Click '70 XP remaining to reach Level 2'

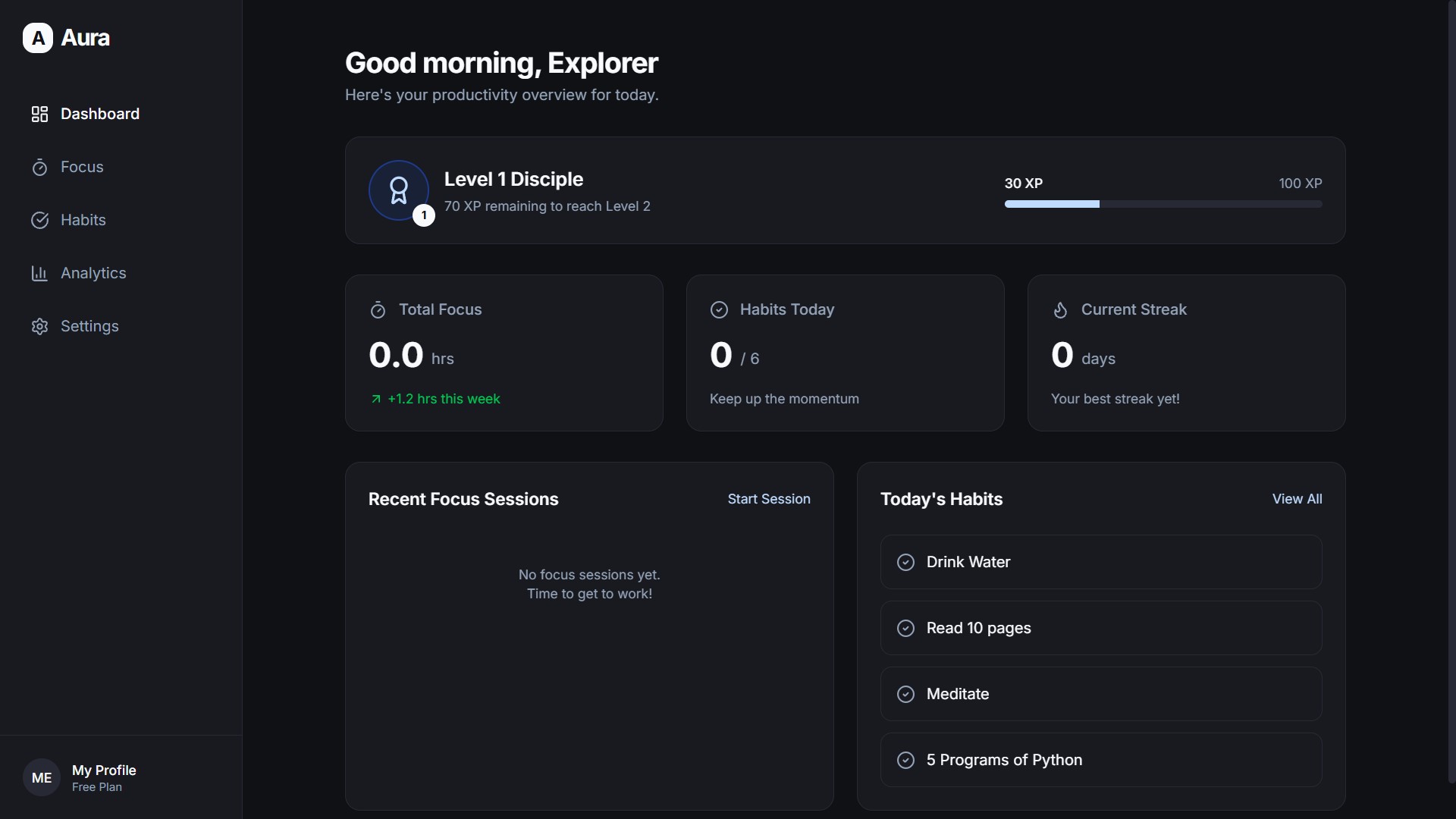pos(548,206)
